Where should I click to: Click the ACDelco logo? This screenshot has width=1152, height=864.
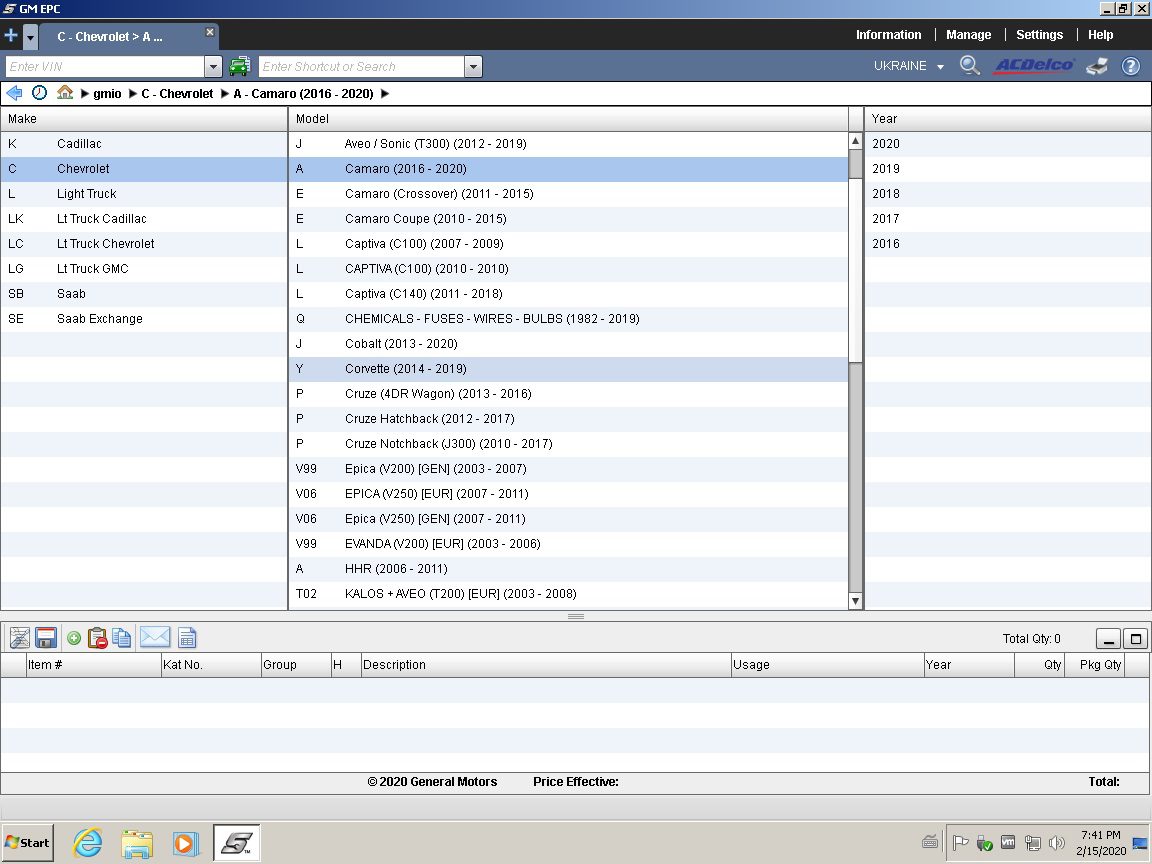[1033, 66]
